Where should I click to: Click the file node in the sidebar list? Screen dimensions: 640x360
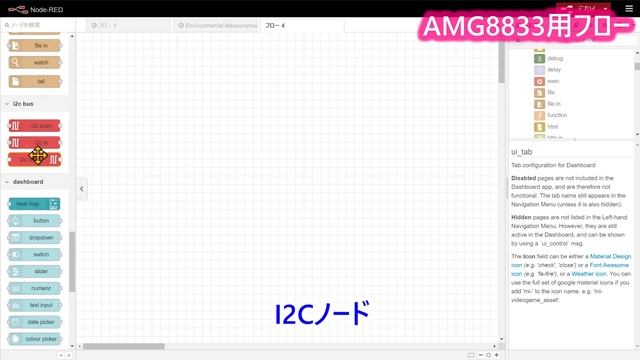tap(545, 93)
